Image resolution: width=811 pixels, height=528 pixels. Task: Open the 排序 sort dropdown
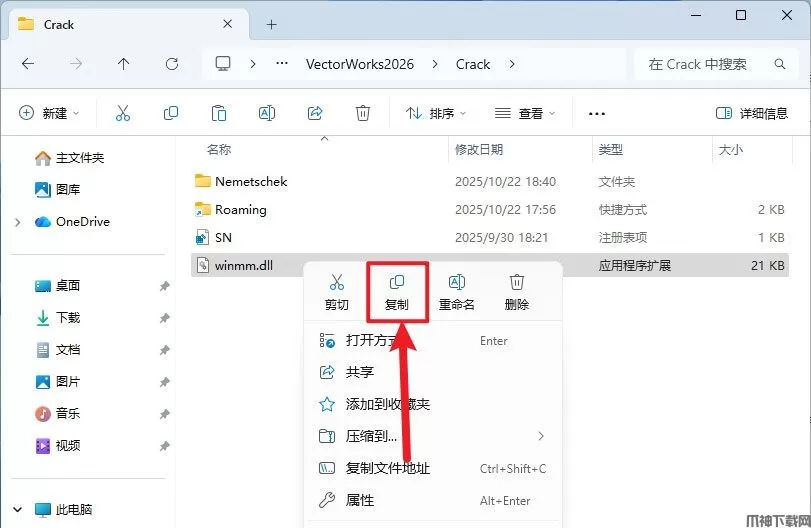[436, 113]
